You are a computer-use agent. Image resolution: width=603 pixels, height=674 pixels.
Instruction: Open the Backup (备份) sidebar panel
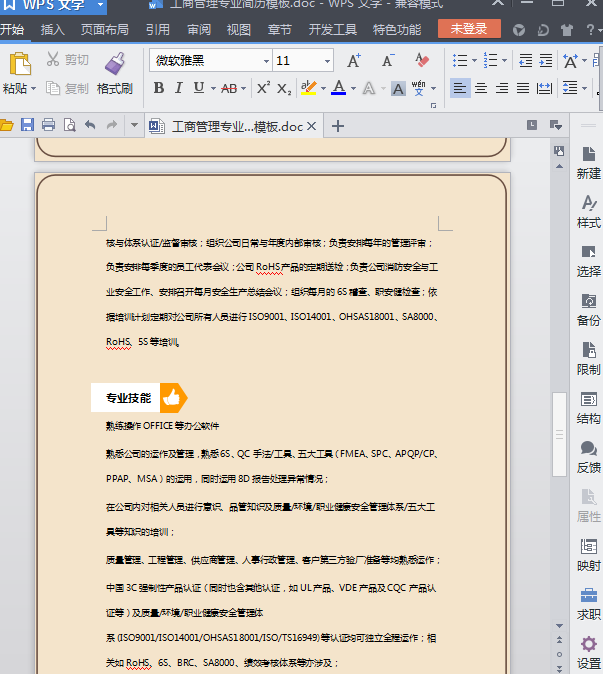pyautogui.click(x=588, y=310)
